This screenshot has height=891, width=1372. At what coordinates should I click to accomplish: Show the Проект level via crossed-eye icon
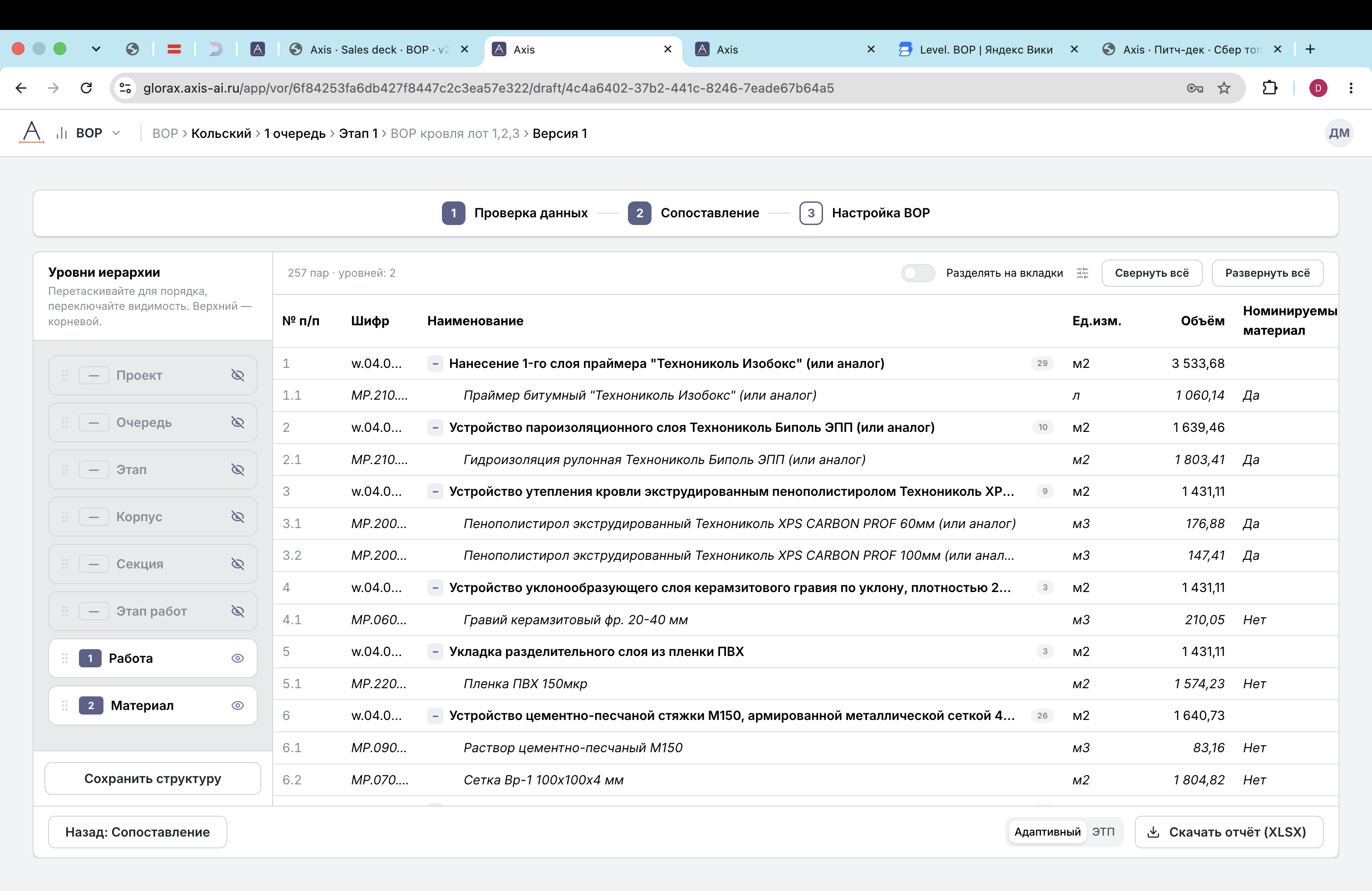point(237,375)
